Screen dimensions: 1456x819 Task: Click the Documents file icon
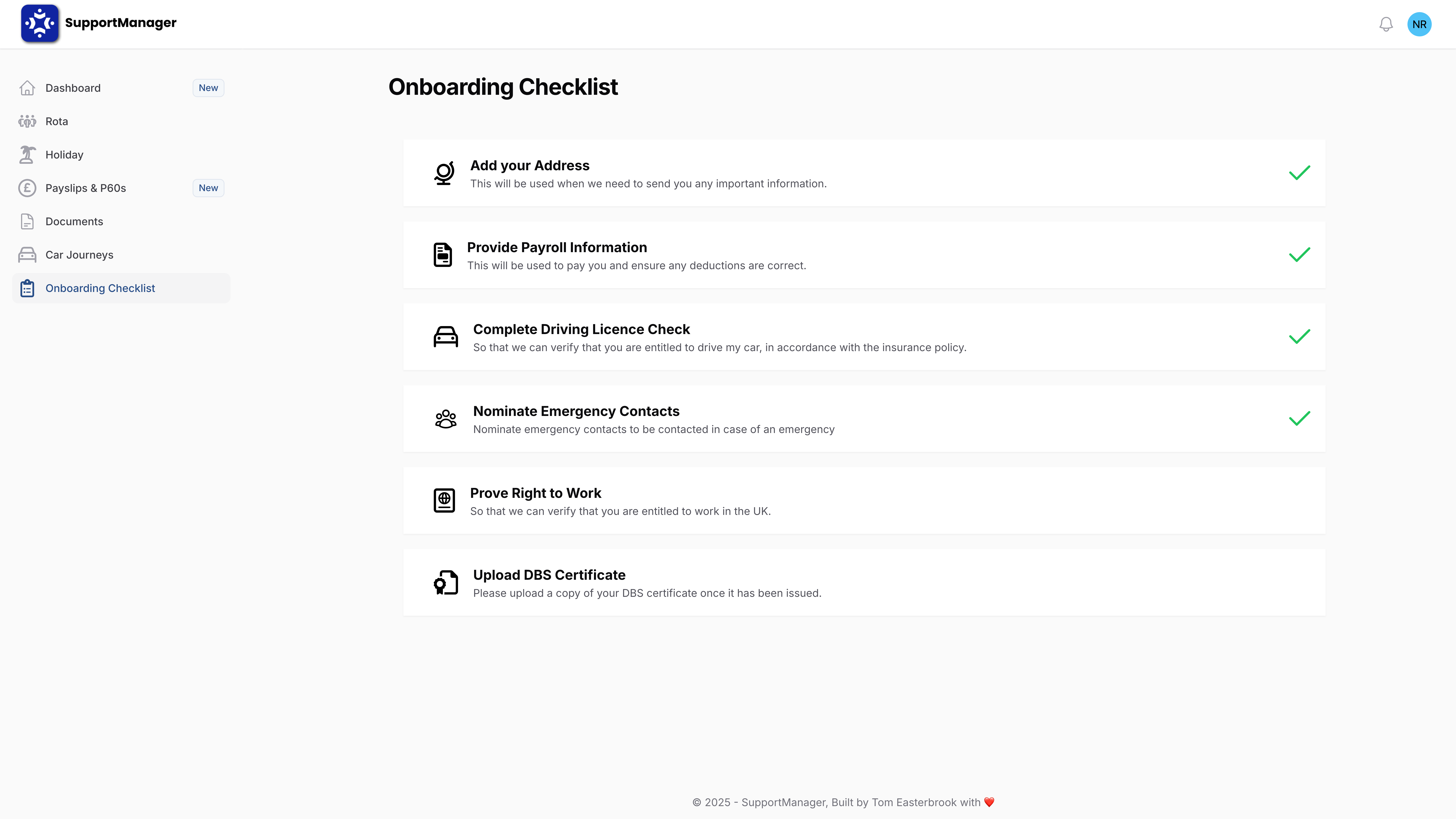(27, 222)
